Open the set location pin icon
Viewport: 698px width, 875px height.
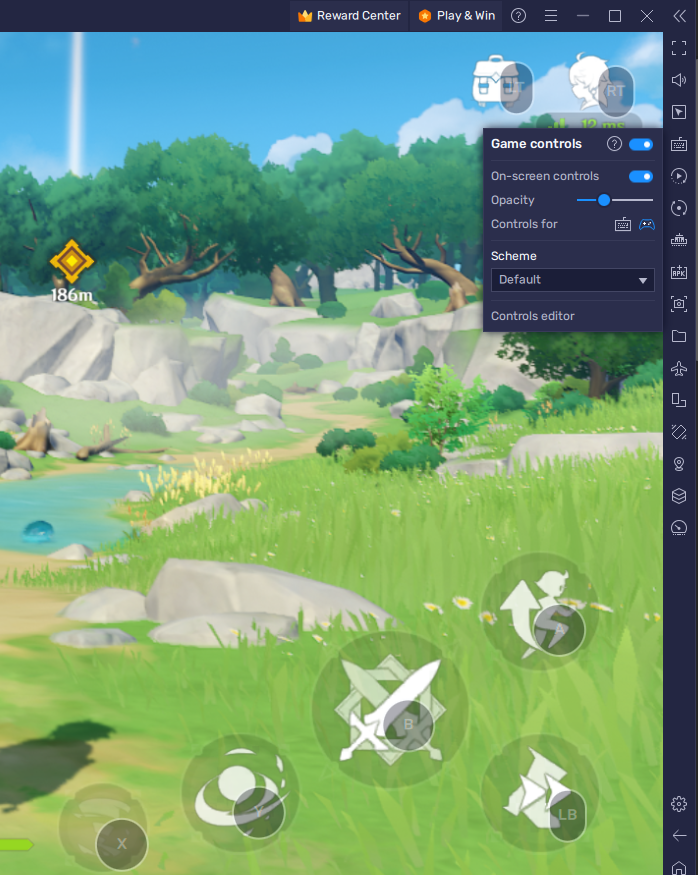click(x=679, y=464)
